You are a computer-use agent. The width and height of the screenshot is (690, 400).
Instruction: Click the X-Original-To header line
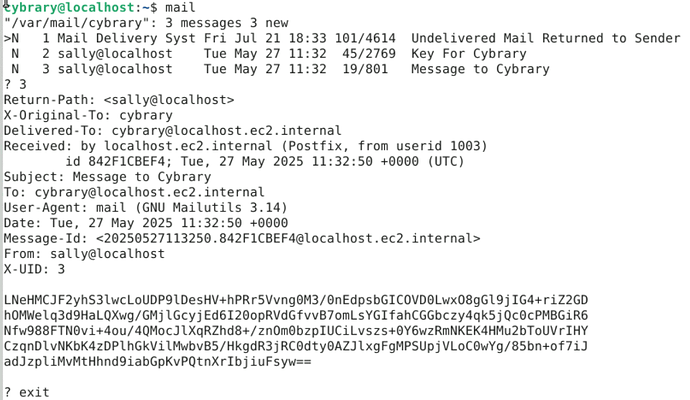point(88,115)
